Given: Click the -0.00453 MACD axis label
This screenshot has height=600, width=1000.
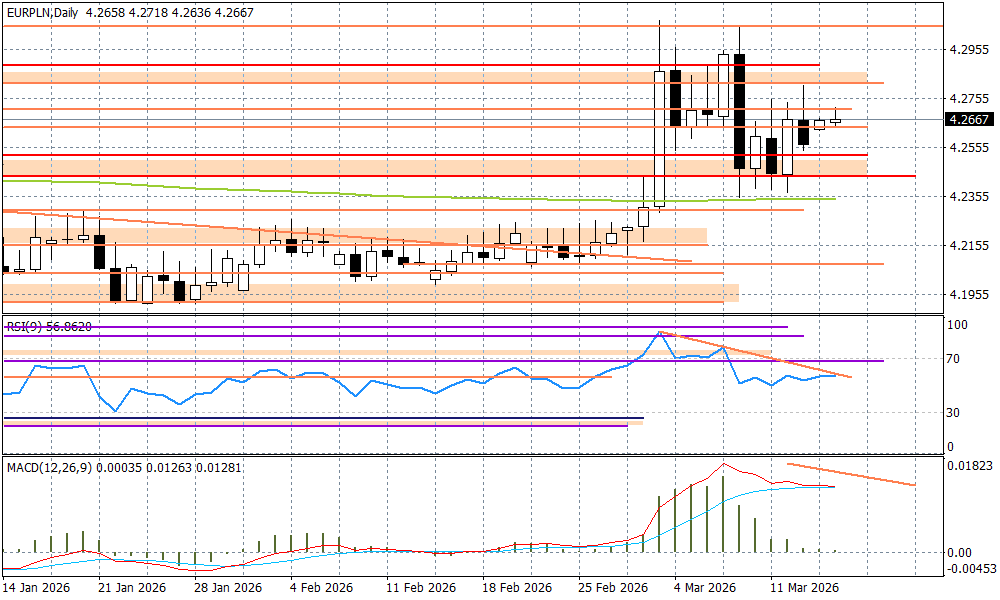Looking at the screenshot, I should tap(969, 569).
